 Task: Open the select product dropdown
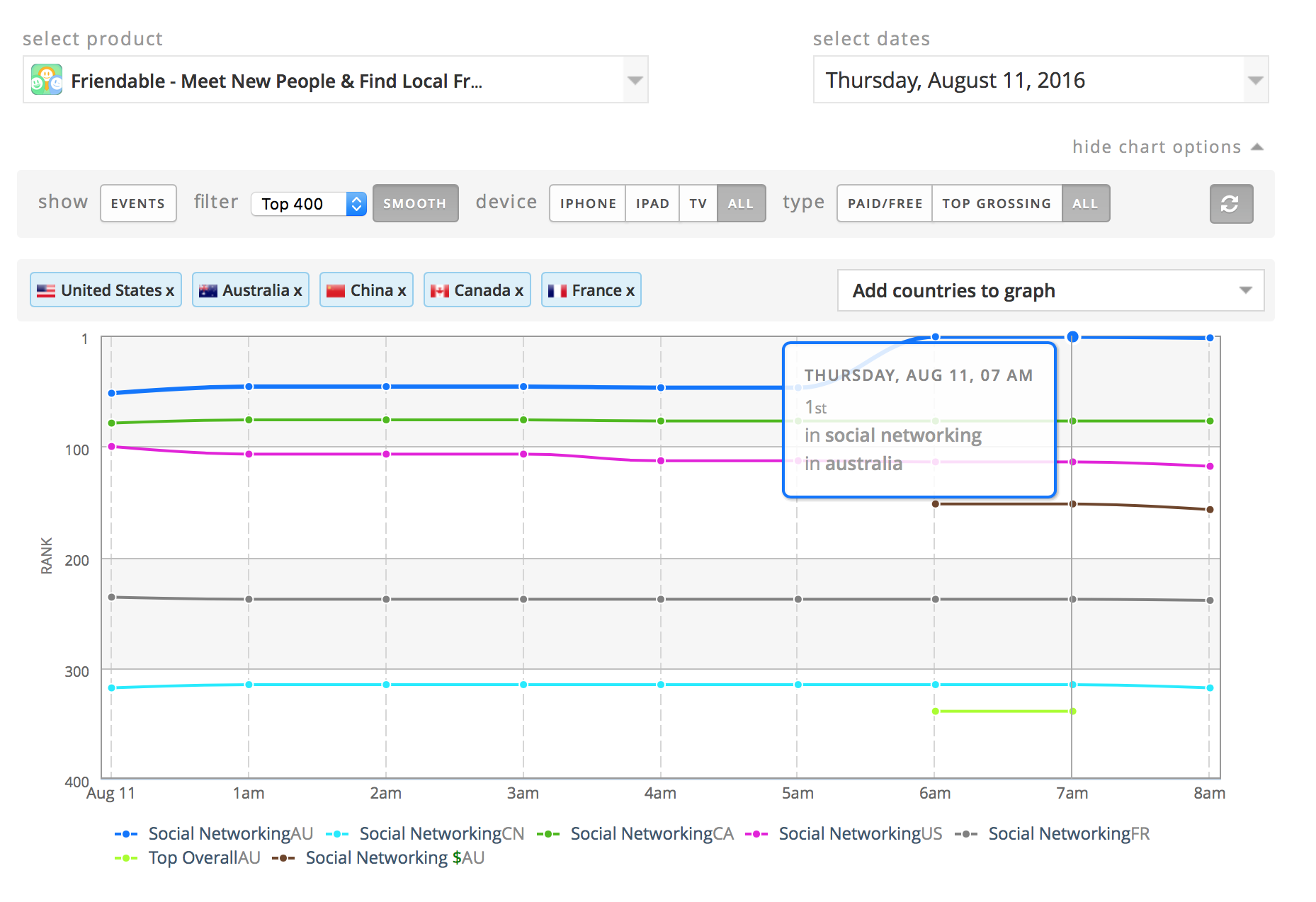point(336,80)
